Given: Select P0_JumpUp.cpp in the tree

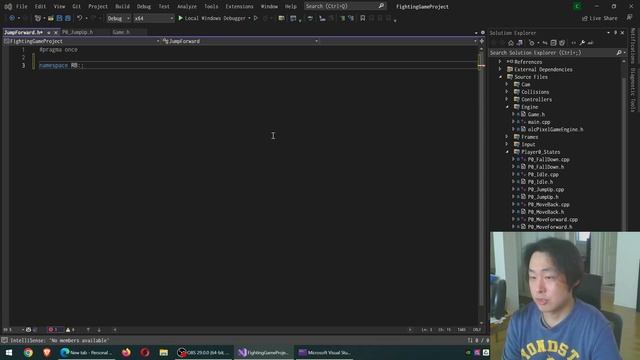Looking at the screenshot, I should pyautogui.click(x=546, y=189).
